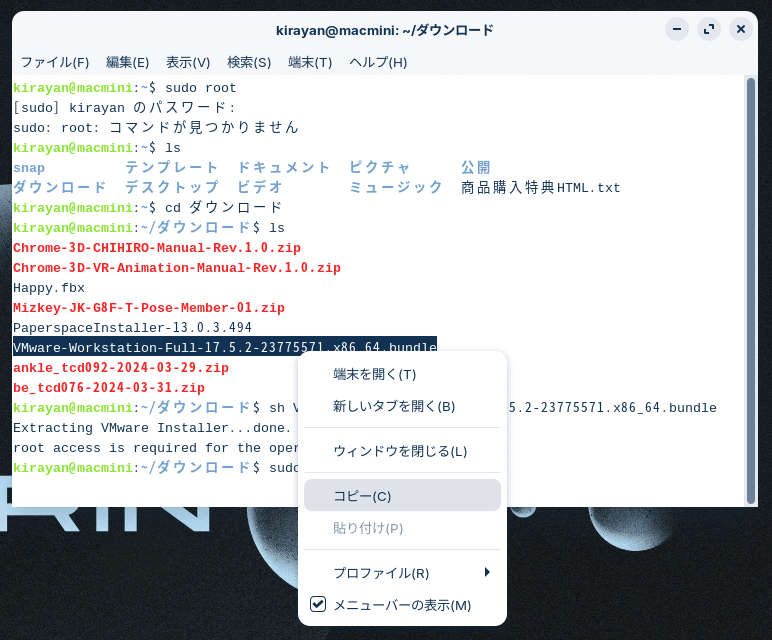
Task: Choose 新しいタブを開く(B) in context menu
Action: 402,406
